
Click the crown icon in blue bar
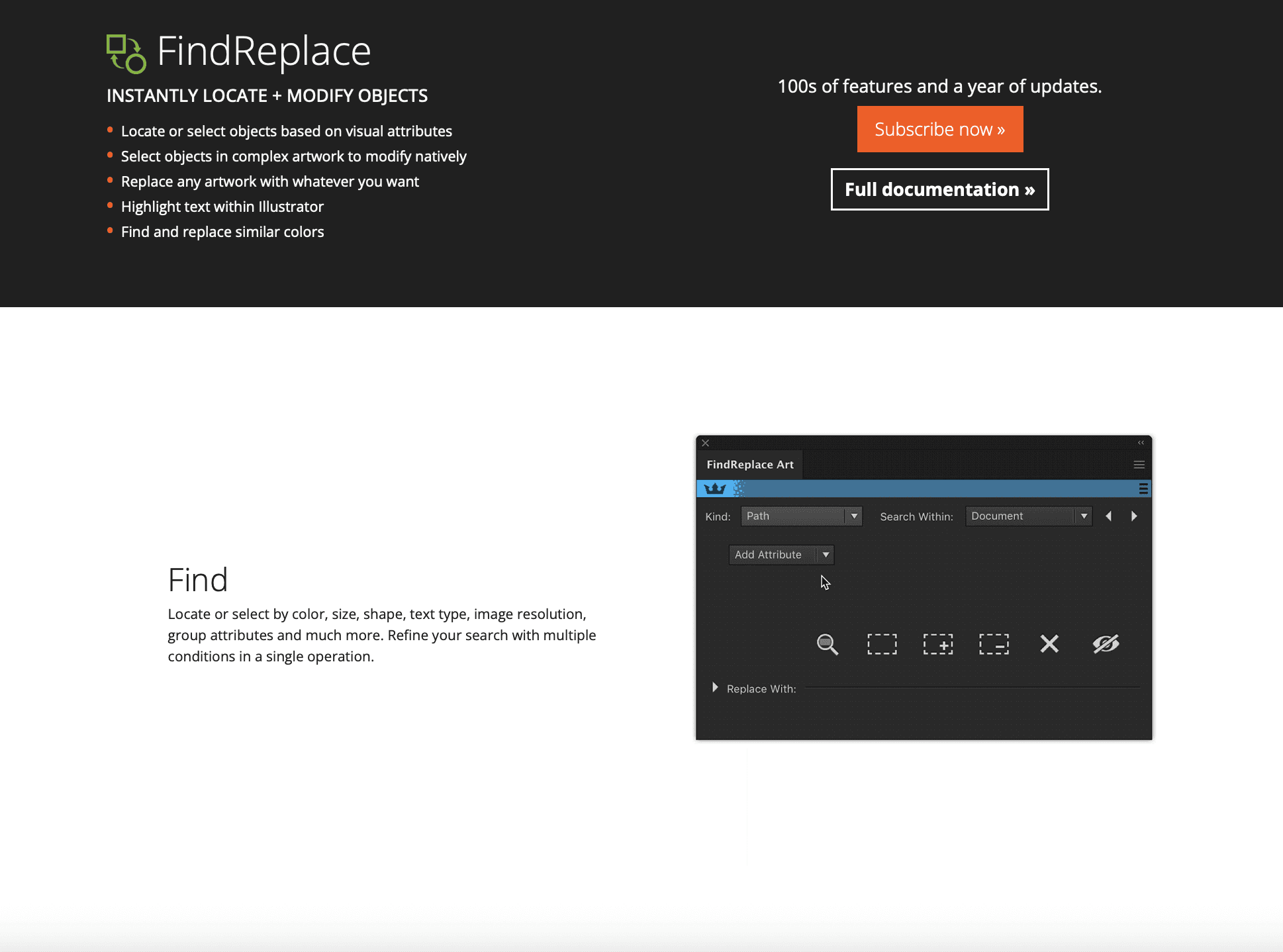coord(715,489)
